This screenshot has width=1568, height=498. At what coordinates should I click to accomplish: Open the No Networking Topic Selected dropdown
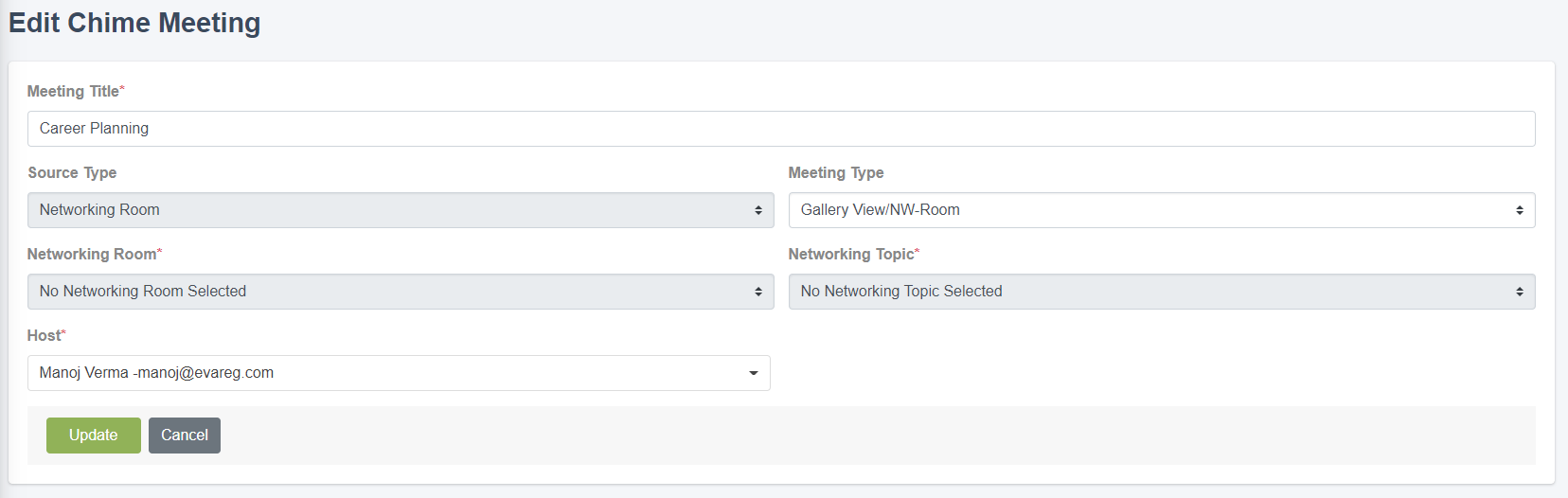[x=1162, y=292]
